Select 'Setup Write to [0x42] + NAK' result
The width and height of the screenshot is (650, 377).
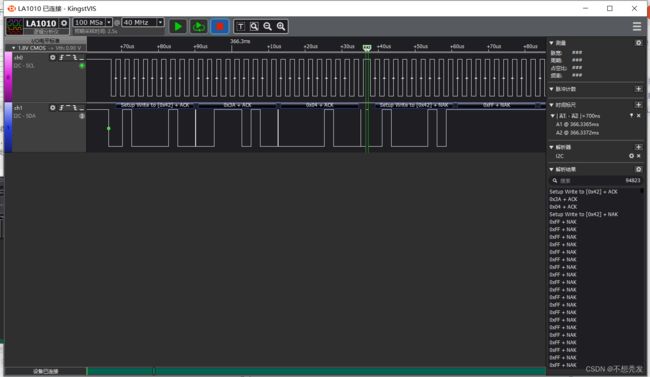[584, 214]
